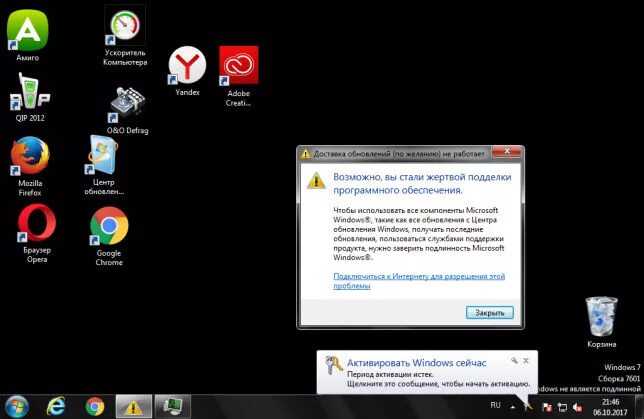The image size is (644, 419).
Task: Click the activation key tray icon
Action: pyautogui.click(x=529, y=407)
